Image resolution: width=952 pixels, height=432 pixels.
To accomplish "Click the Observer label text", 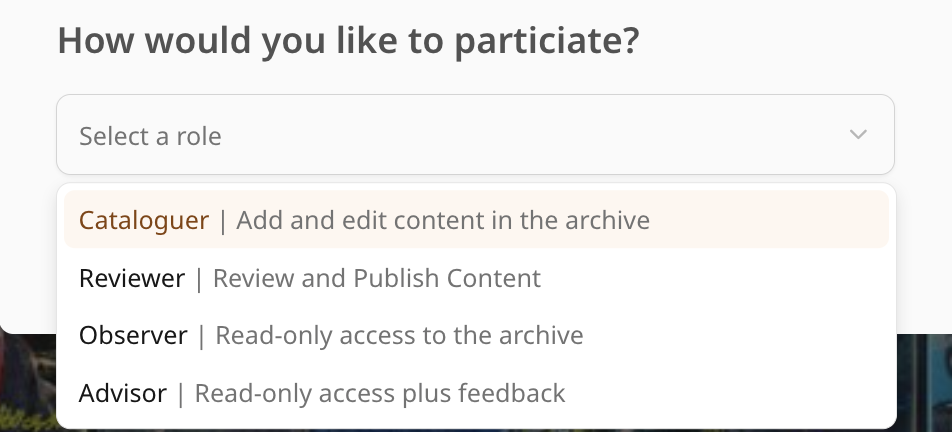I will [133, 336].
